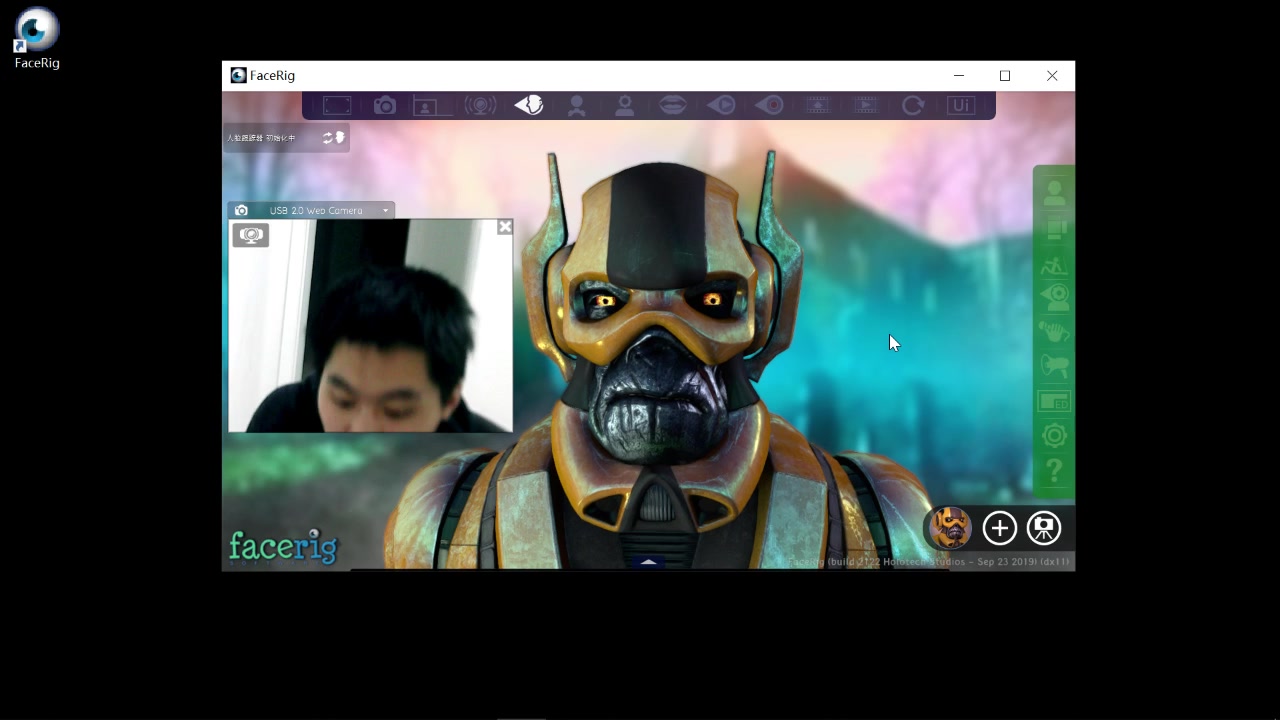Image resolution: width=1280 pixels, height=720 pixels.
Task: Click the camera on tripod button
Action: click(x=1044, y=528)
